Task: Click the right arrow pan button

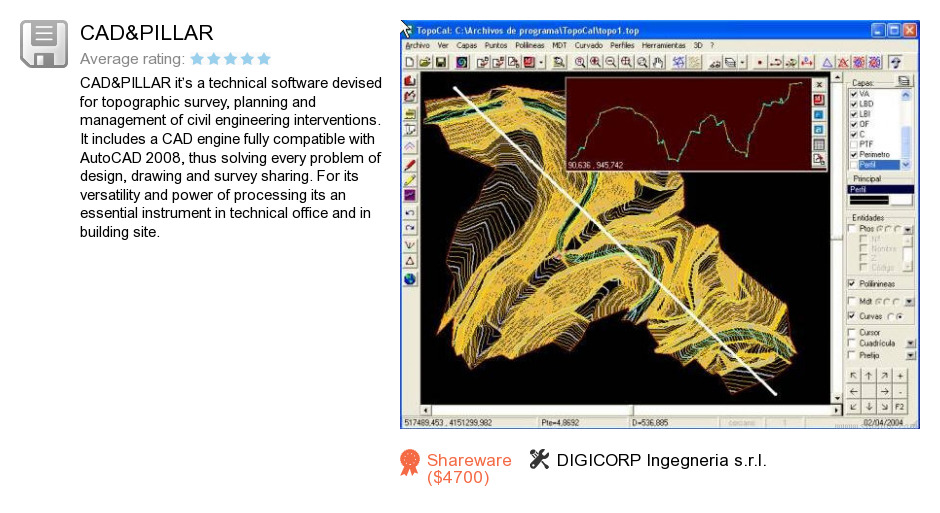Action: (885, 391)
